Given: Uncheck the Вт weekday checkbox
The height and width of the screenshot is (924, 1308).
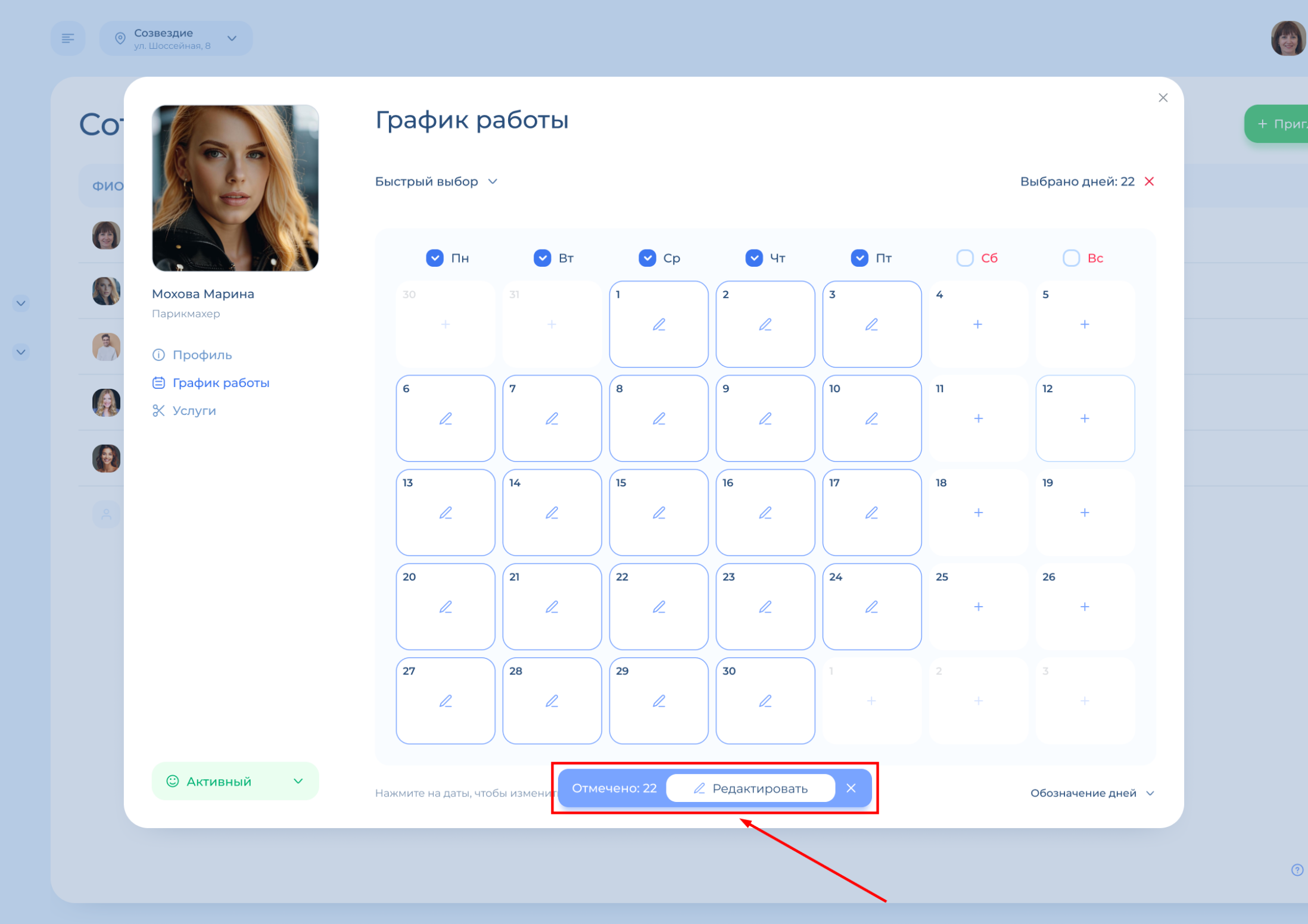Looking at the screenshot, I should pos(542,258).
